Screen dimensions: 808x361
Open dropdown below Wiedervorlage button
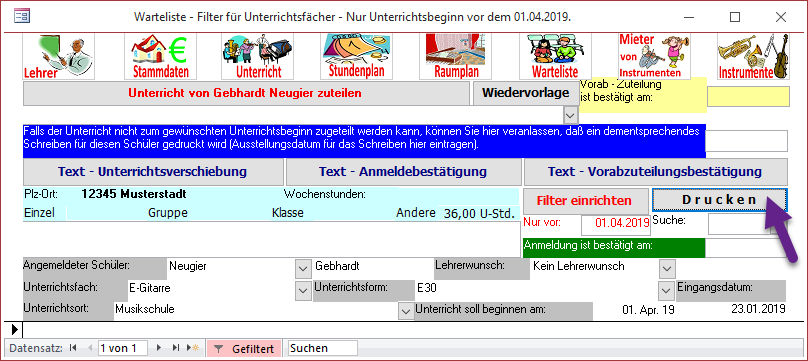pos(570,115)
